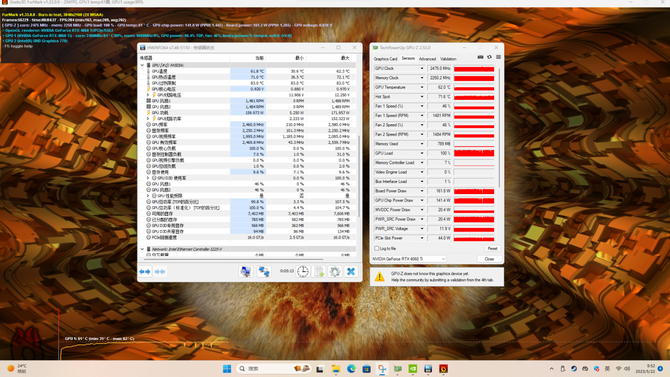Click the HWiNFO expand arrows icon
670x377 pixels.
[145, 272]
